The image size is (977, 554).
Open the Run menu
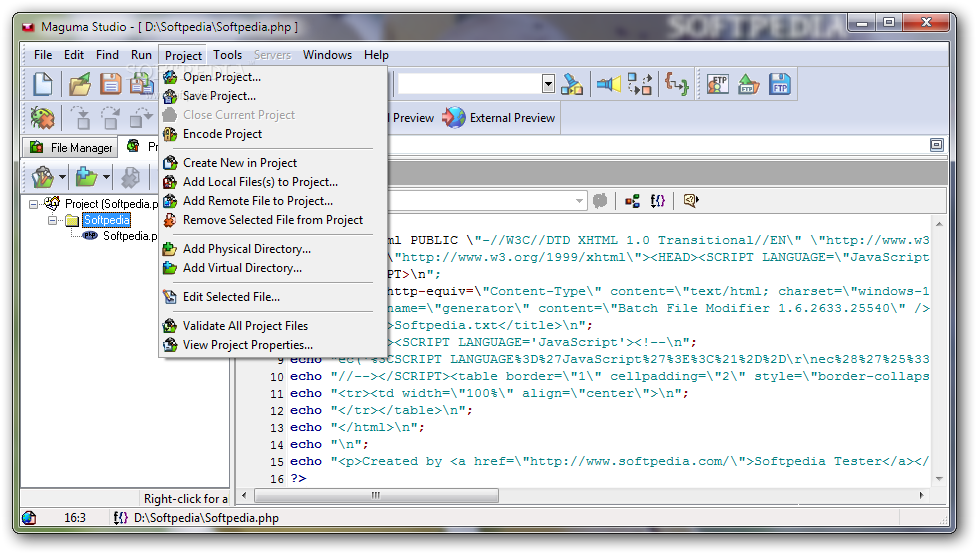click(x=141, y=55)
